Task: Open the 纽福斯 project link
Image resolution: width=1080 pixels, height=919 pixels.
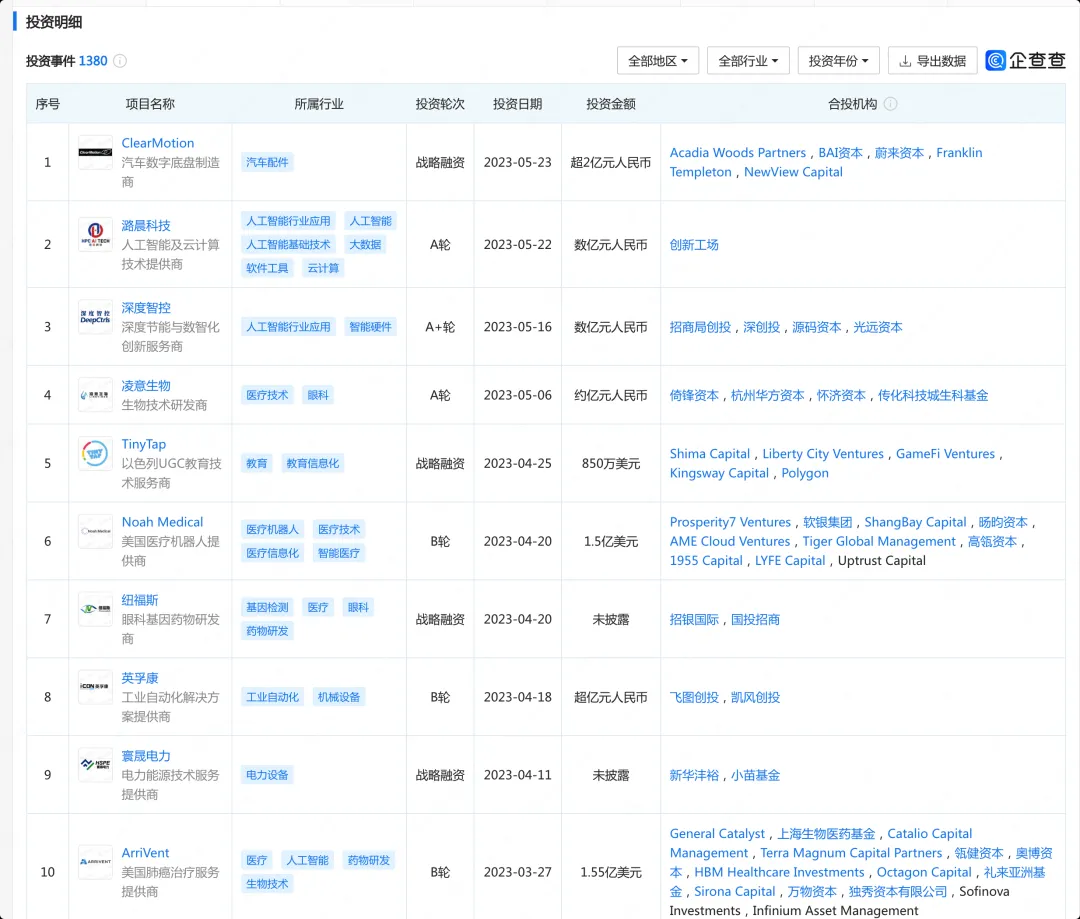Action: tap(140, 599)
